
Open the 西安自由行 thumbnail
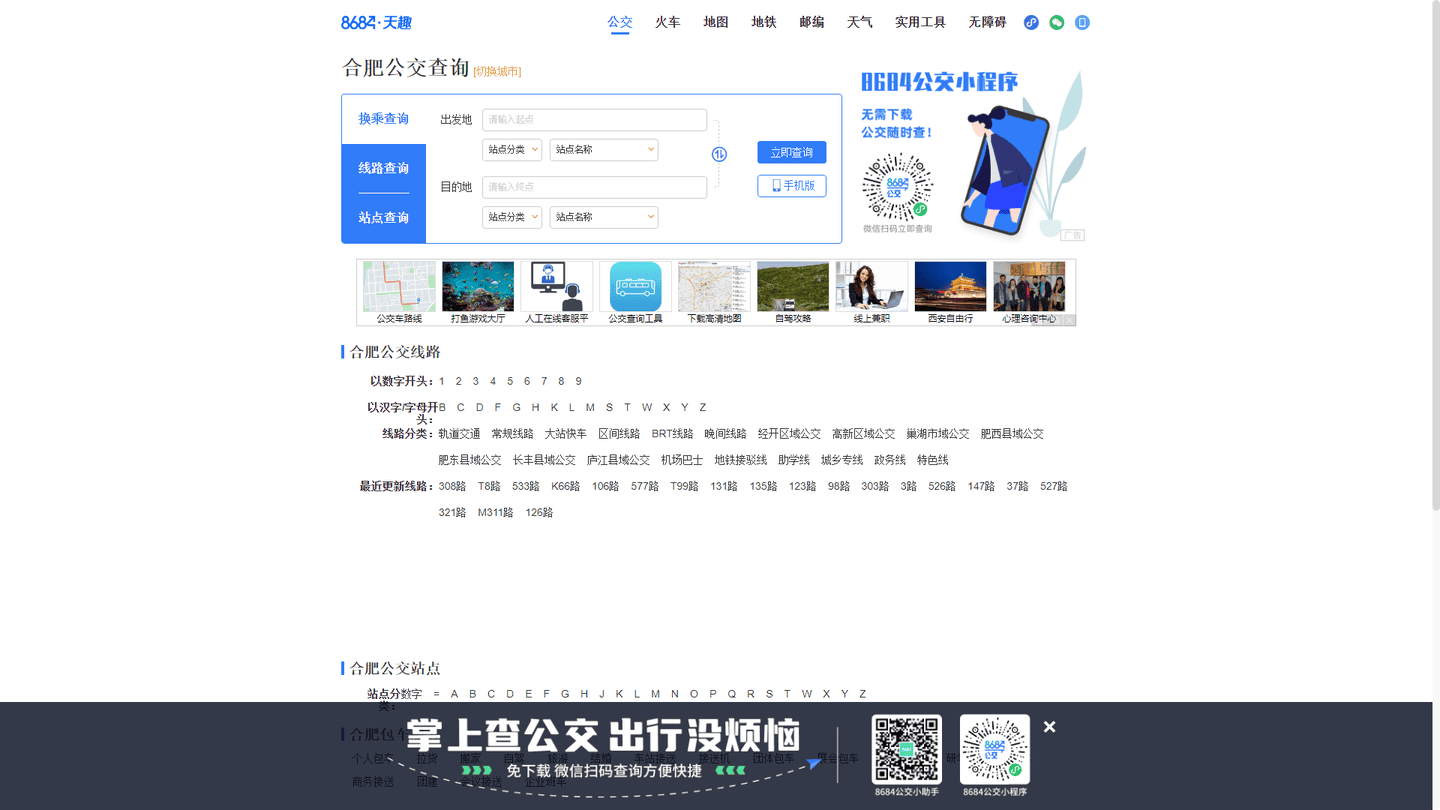pyautogui.click(x=950, y=292)
